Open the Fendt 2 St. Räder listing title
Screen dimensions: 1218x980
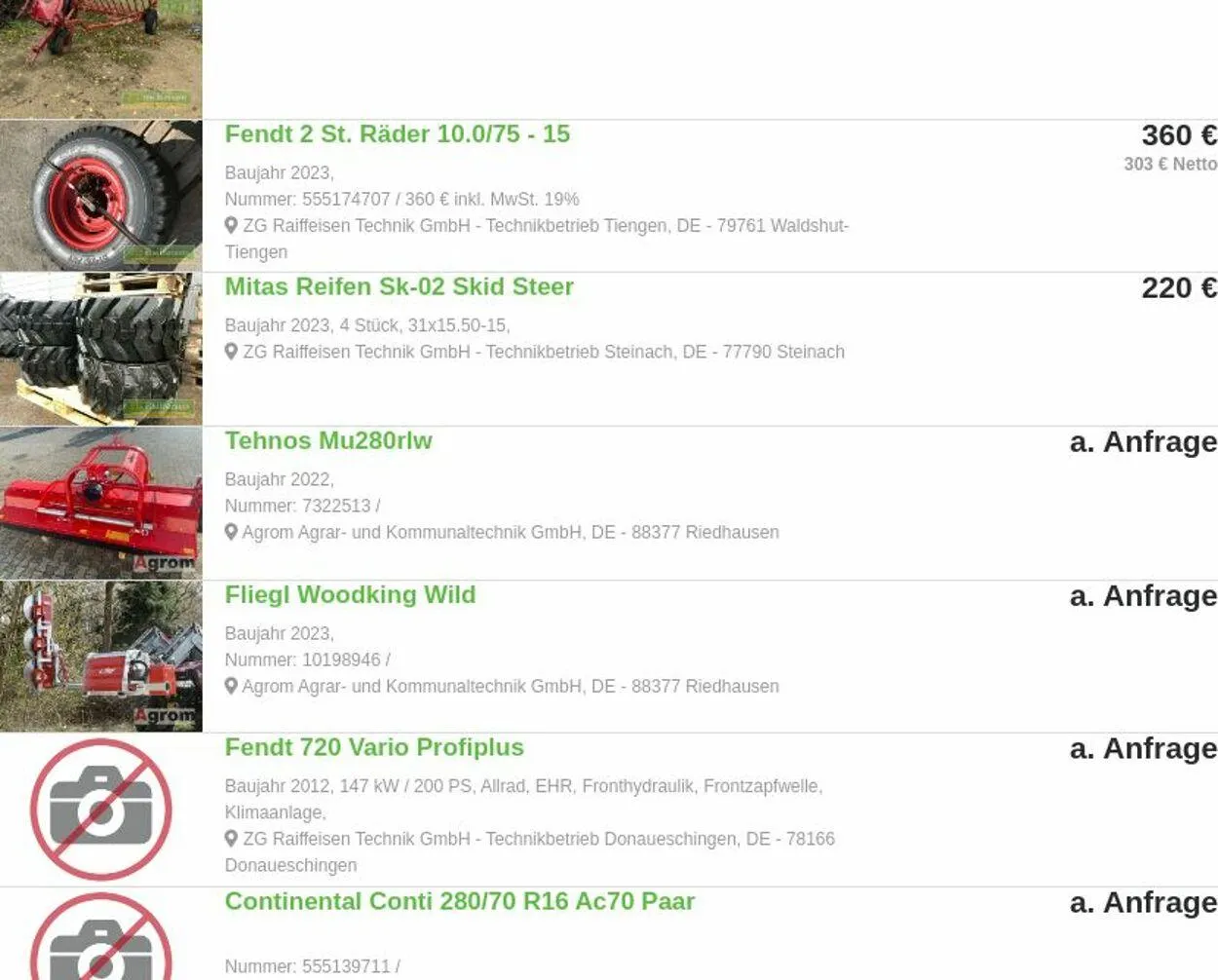click(x=397, y=134)
